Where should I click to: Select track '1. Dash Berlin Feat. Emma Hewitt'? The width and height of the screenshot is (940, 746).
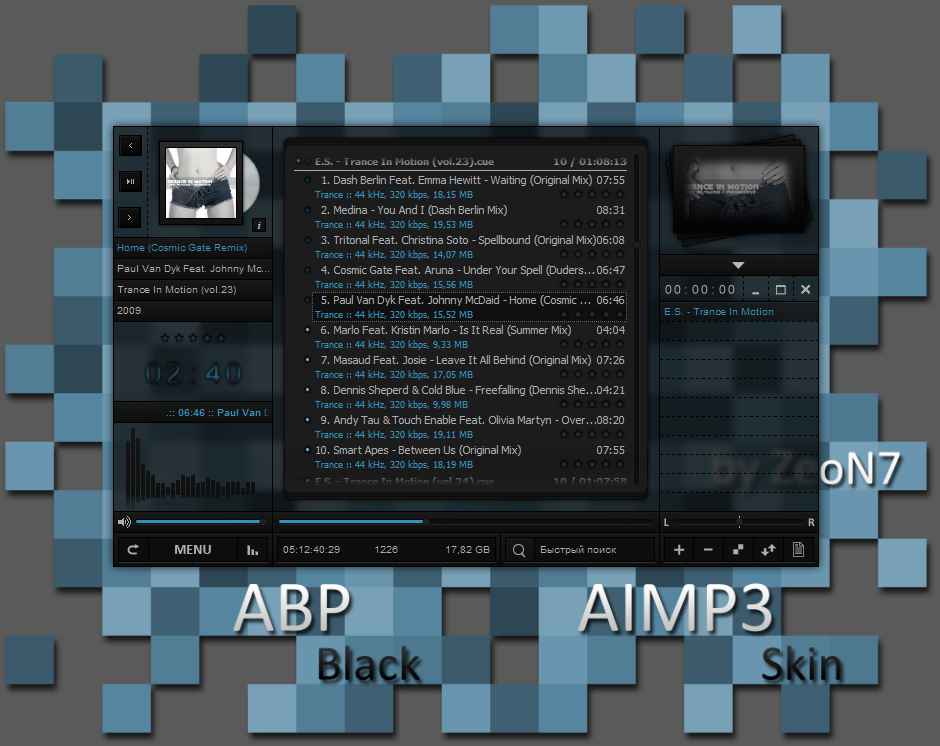pos(470,186)
